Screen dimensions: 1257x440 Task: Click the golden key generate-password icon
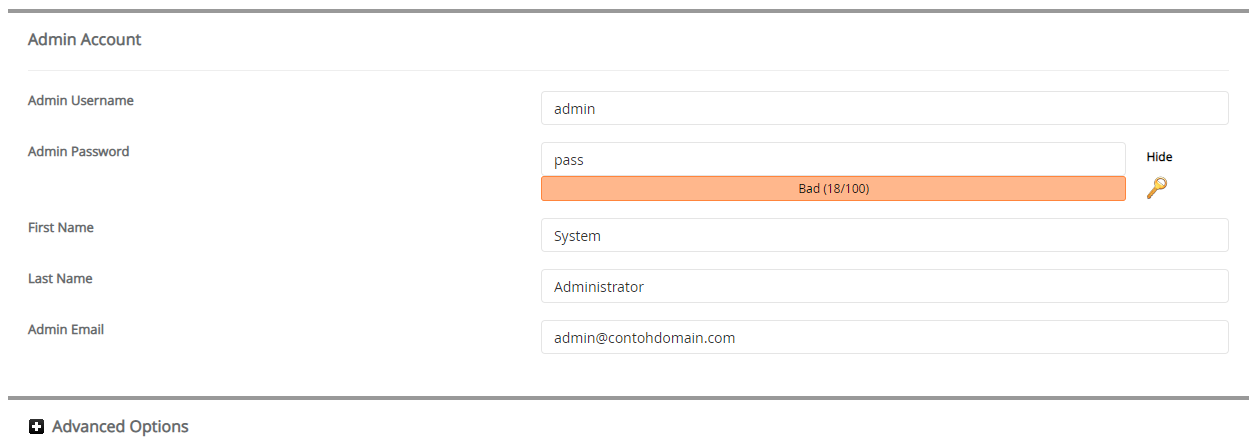[x=1156, y=188]
